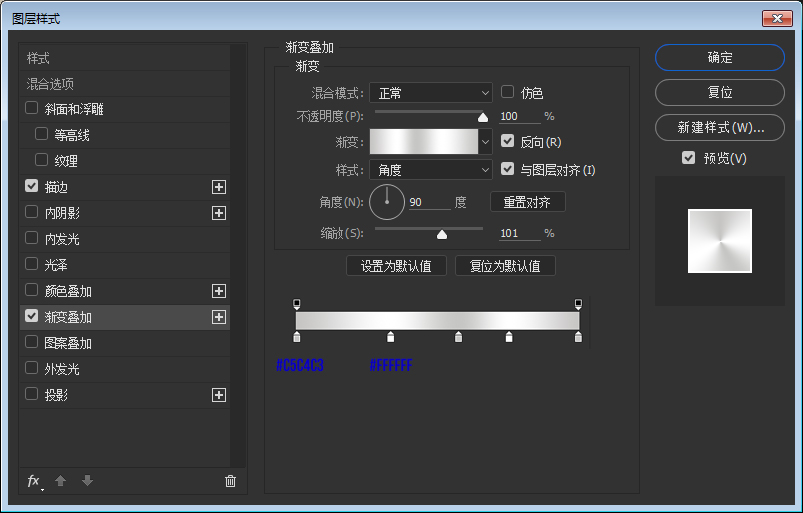The height and width of the screenshot is (513, 803).
Task: Select the 外发光 effect row
Action: tap(124, 369)
